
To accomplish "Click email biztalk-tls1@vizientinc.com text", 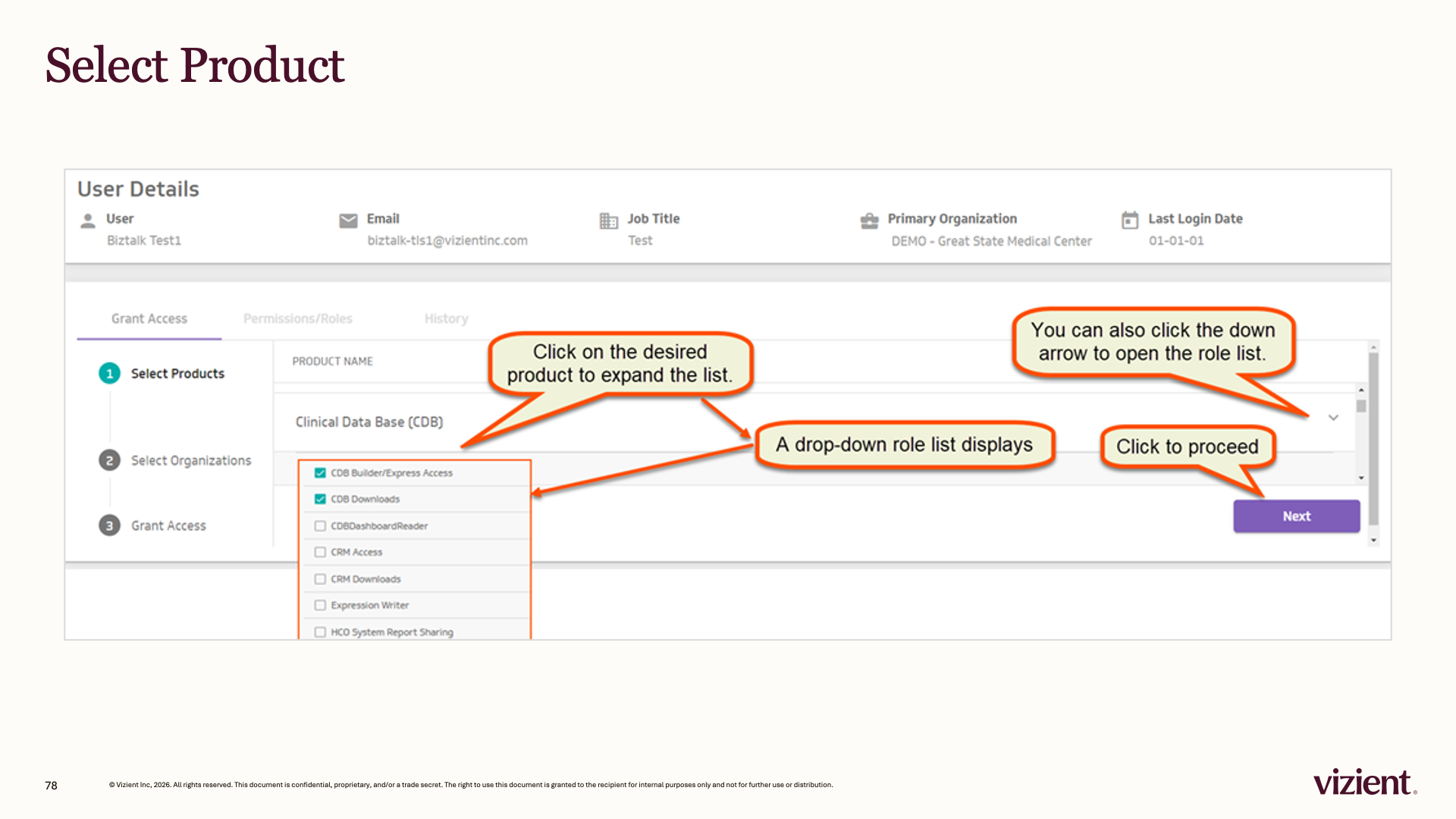I will (447, 240).
